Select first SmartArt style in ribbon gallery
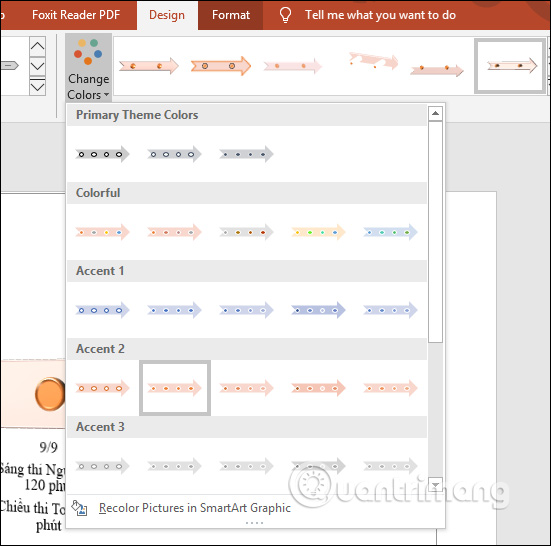Screen dimensions: 551x546 [x=149, y=66]
